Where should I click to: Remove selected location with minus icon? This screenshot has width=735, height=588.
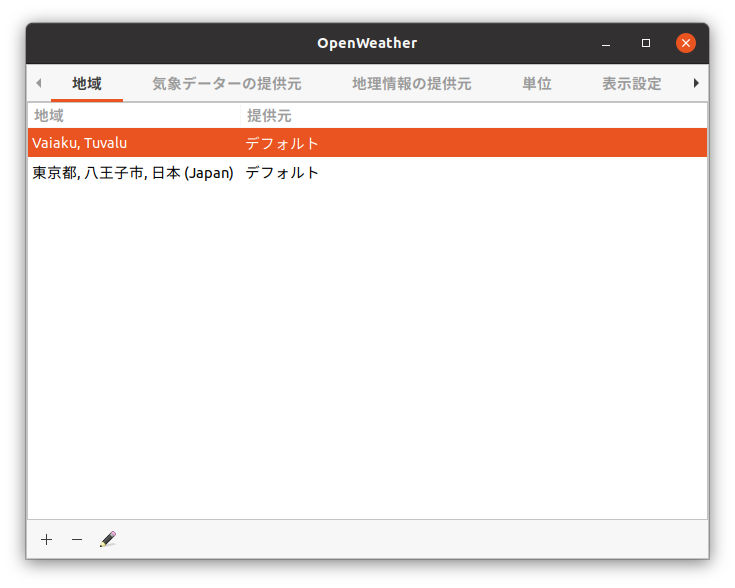77,539
